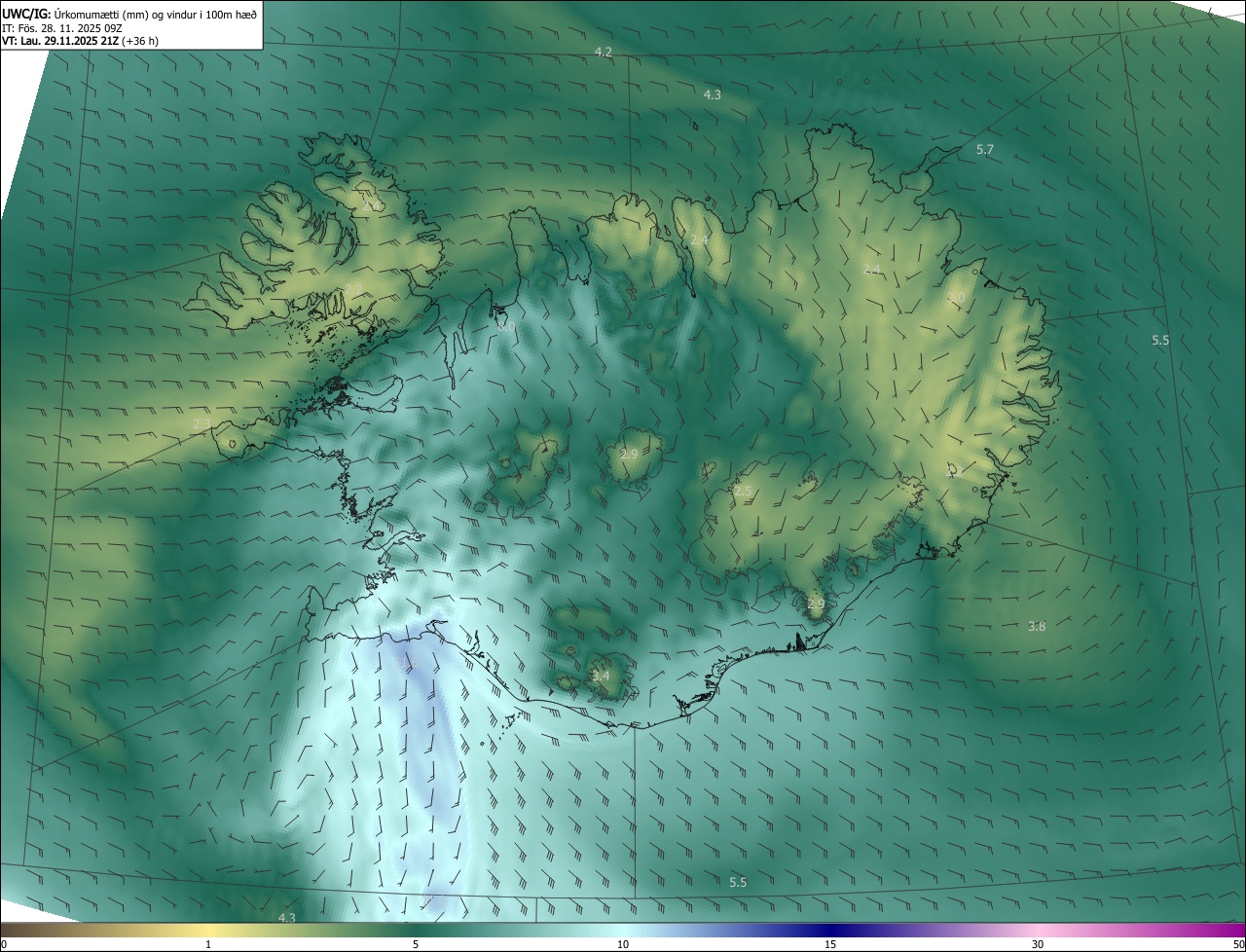This screenshot has width=1246, height=952.
Task: Click the color scale tick label '30'
Action: click(1038, 945)
